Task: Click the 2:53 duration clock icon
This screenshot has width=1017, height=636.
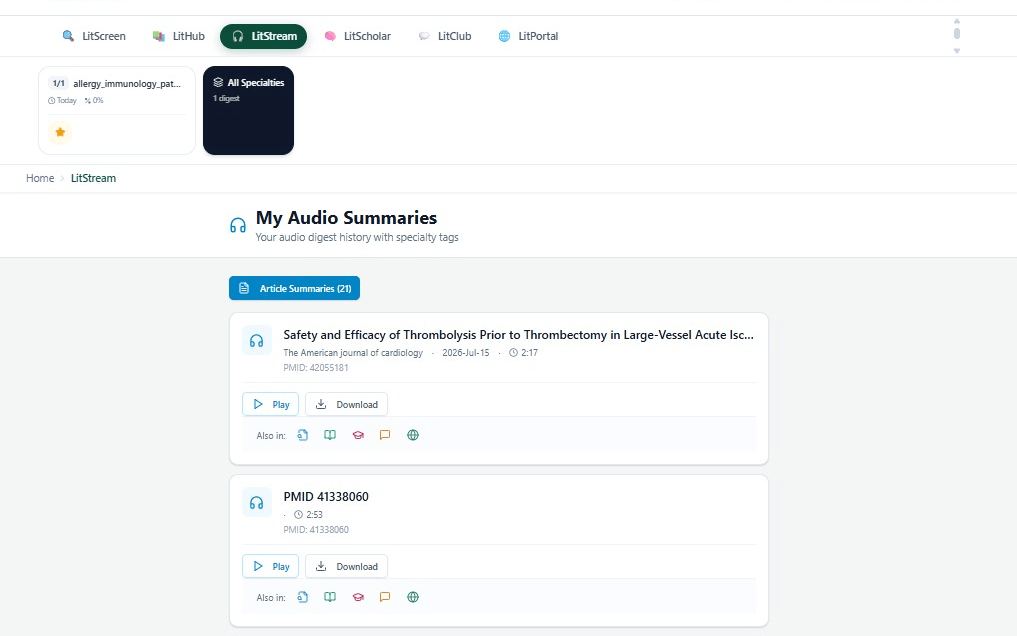Action: [298, 515]
